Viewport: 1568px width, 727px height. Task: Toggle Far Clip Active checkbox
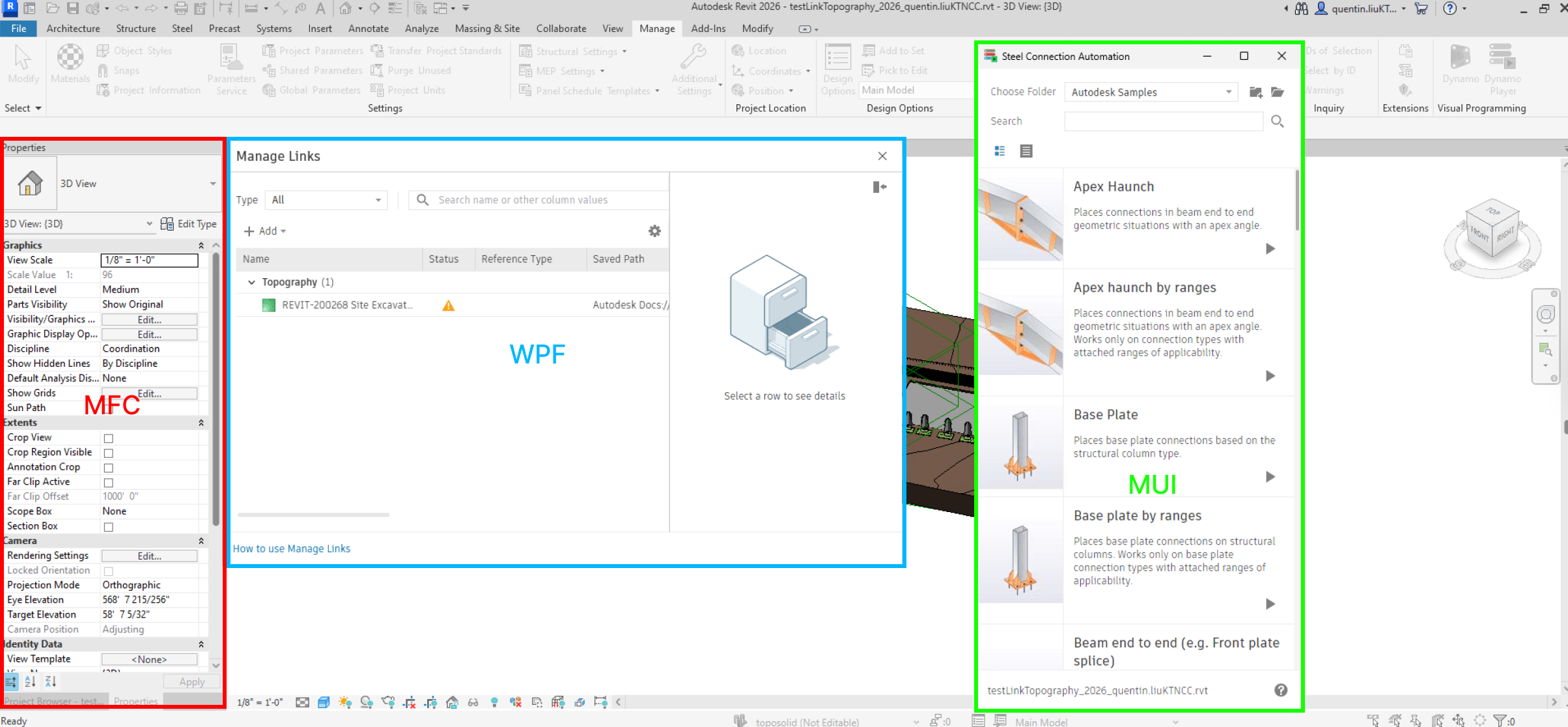tap(109, 483)
